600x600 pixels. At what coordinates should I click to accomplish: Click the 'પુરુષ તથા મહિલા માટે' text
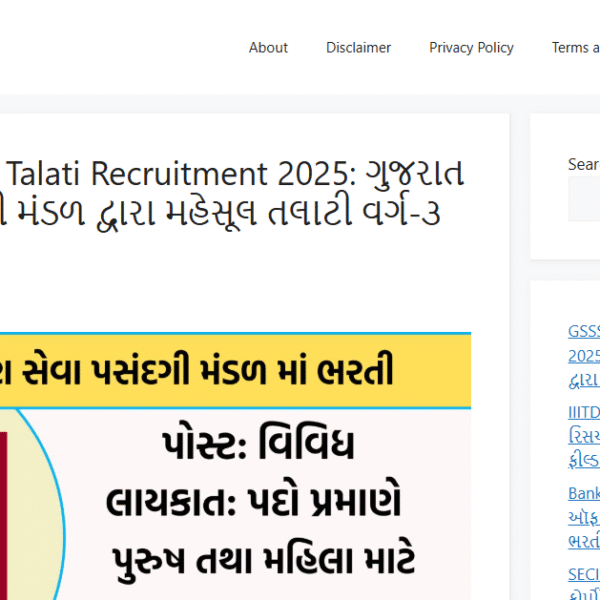[x=264, y=560]
